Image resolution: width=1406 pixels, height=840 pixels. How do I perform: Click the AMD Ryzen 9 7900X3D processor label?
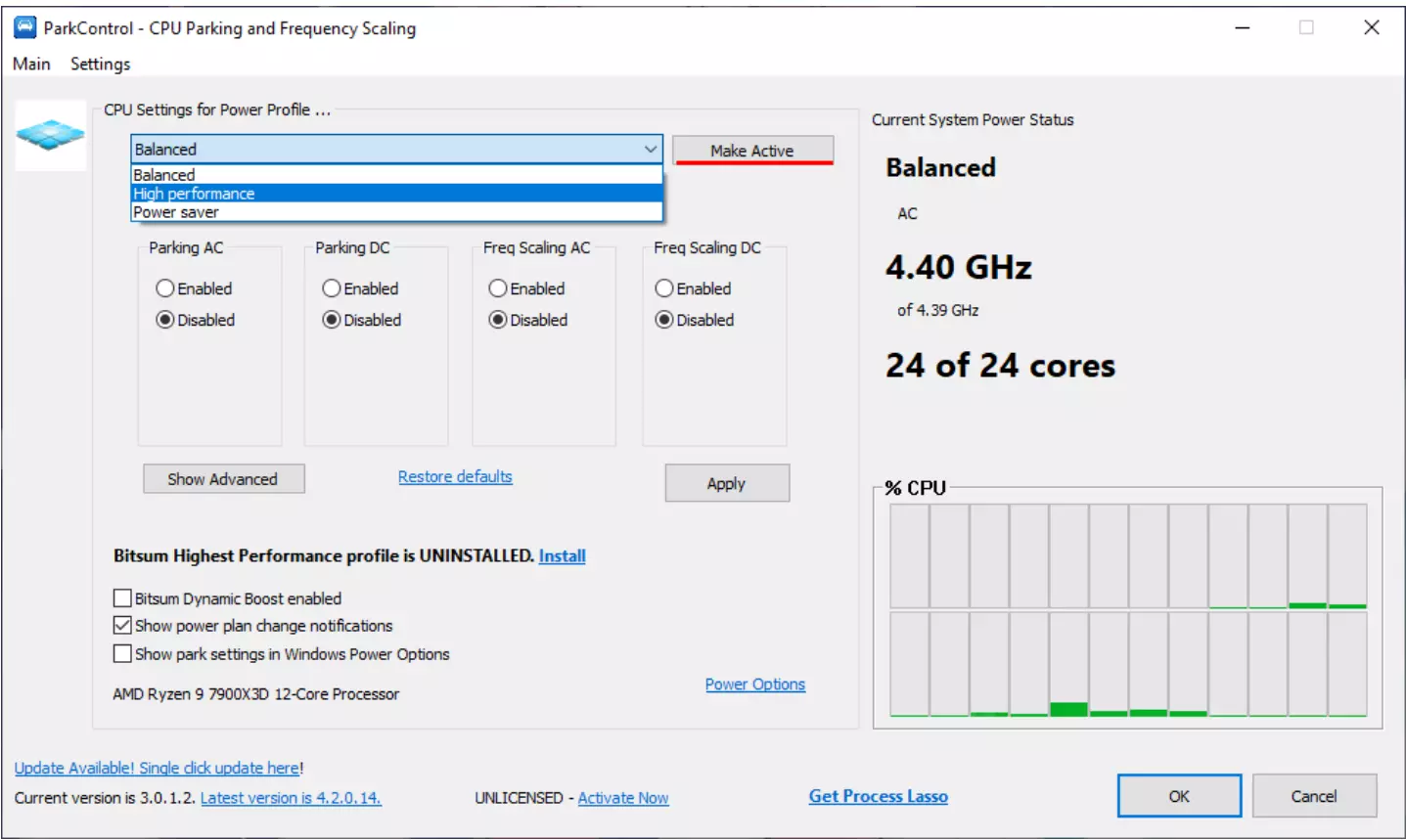(x=256, y=694)
